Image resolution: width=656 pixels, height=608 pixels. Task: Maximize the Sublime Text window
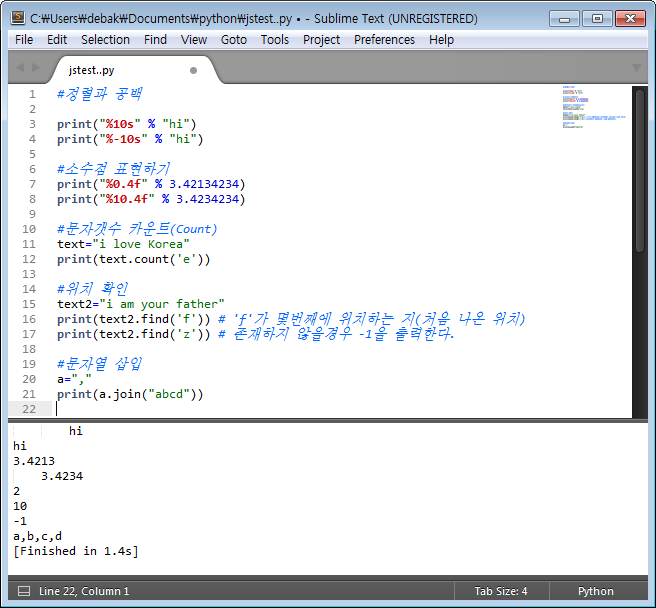597,19
